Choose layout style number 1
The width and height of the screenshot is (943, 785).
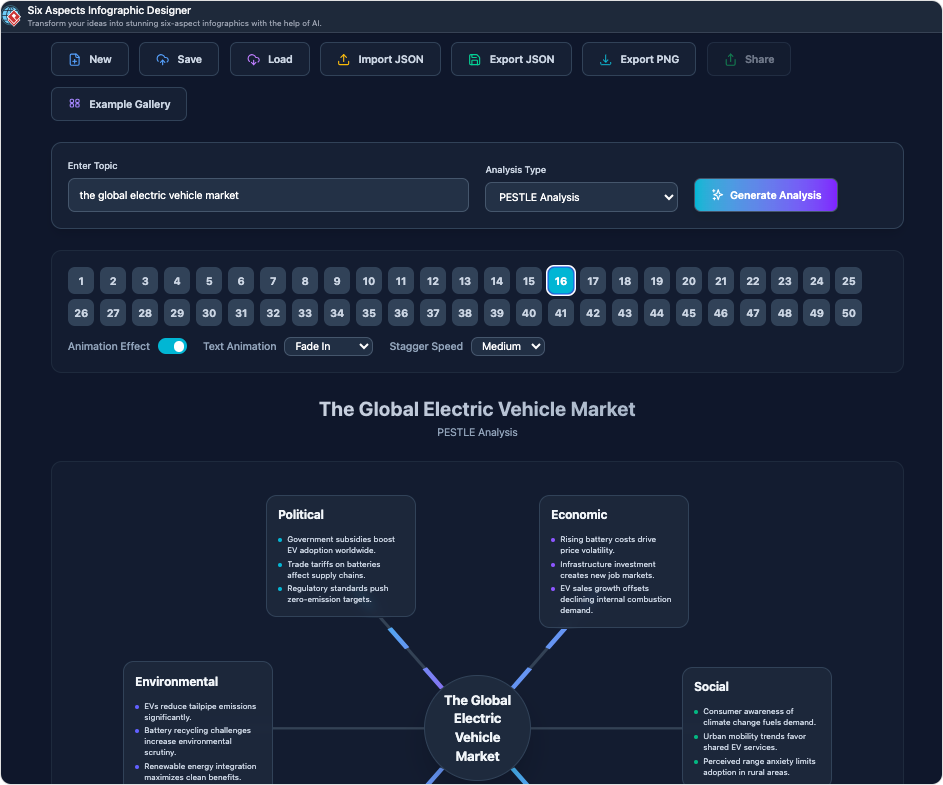pyautogui.click(x=81, y=281)
